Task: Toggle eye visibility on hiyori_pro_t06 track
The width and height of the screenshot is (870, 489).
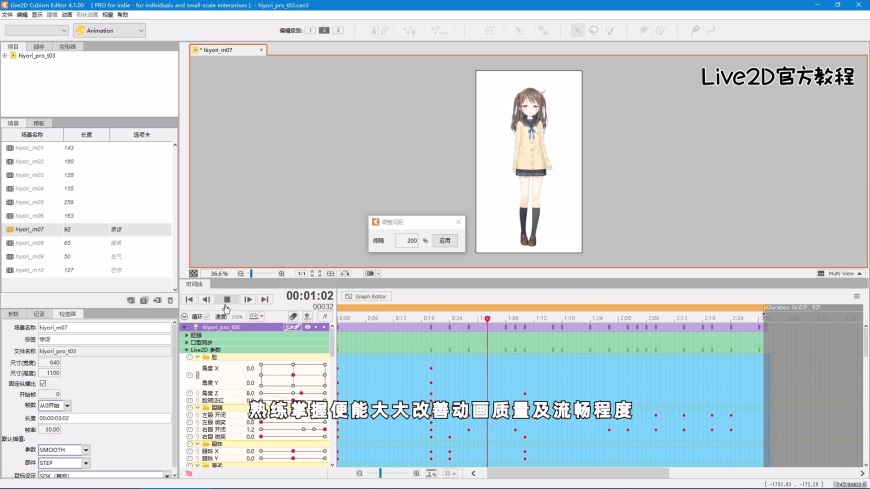Action: point(307,327)
